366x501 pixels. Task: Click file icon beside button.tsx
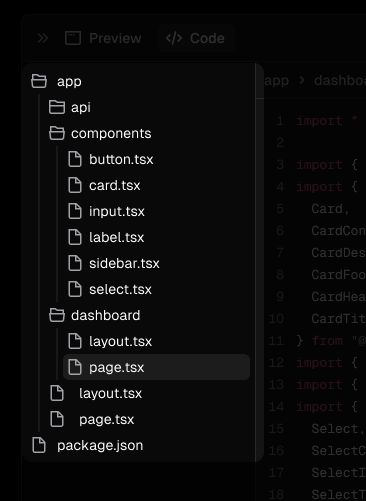pos(75,159)
